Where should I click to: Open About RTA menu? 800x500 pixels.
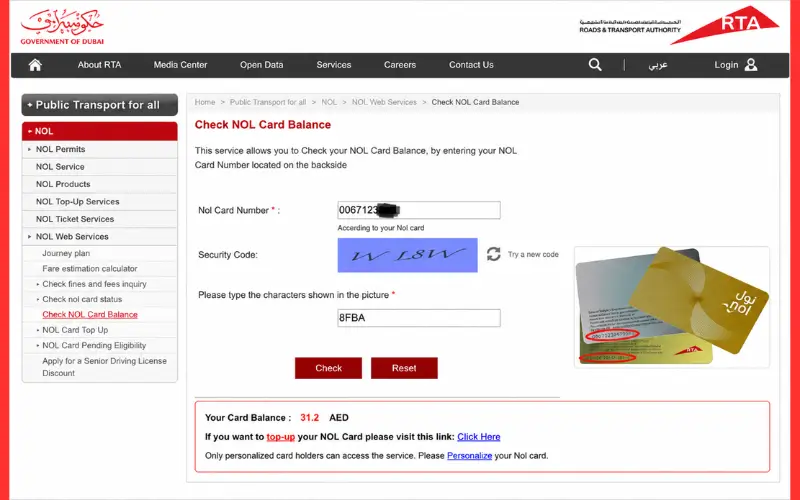point(99,65)
